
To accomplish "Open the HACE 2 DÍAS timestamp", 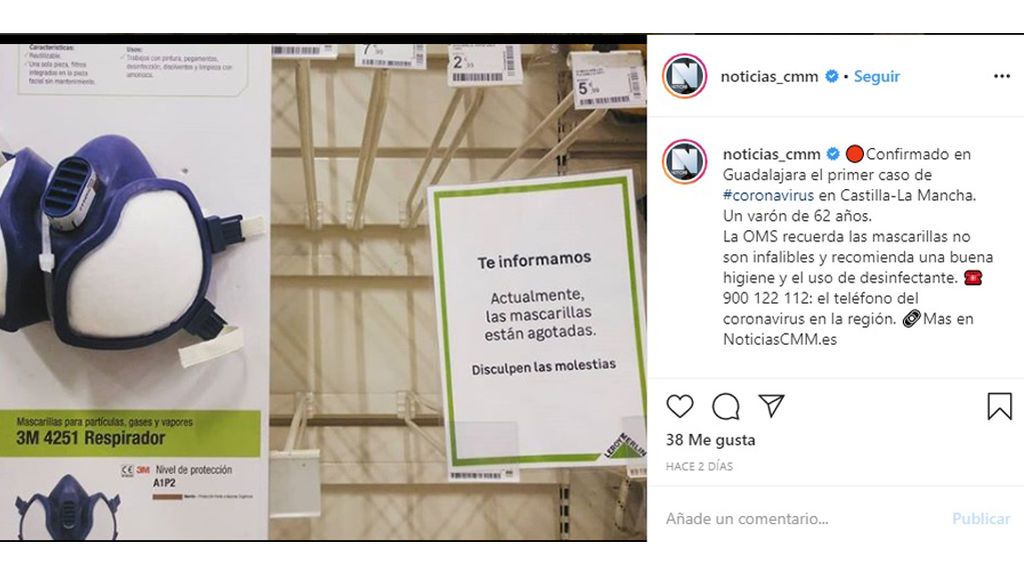I will point(699,466).
